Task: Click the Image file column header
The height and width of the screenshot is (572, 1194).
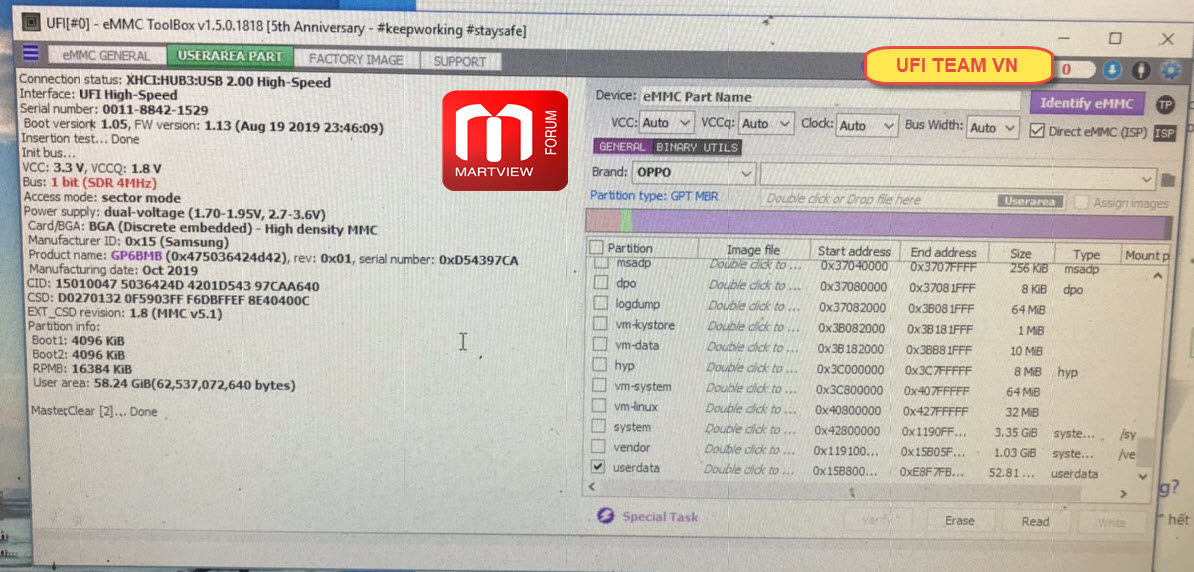Action: (753, 250)
